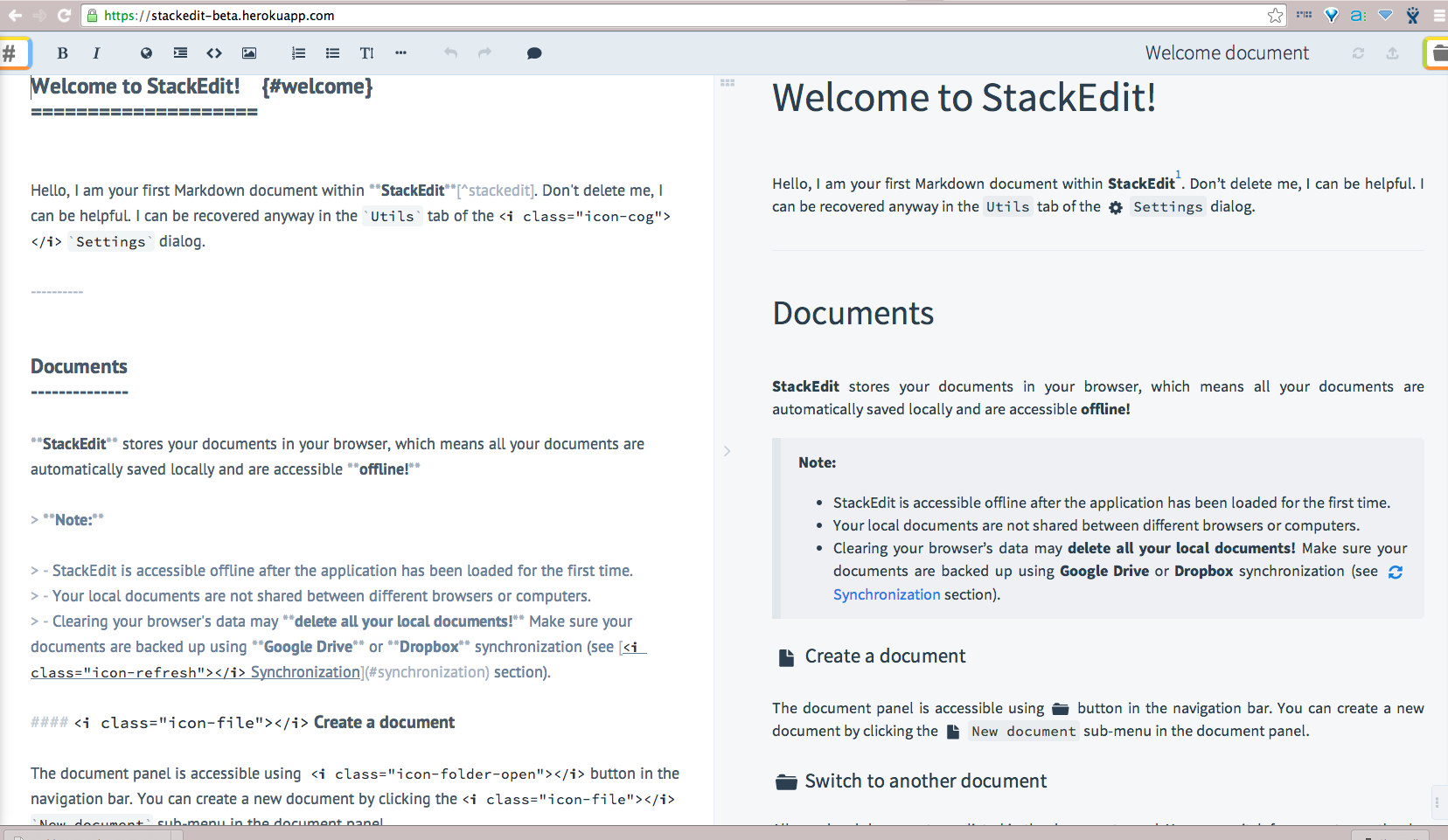Image resolution: width=1448 pixels, height=840 pixels.
Task: Redo the last edit
Action: point(484,53)
